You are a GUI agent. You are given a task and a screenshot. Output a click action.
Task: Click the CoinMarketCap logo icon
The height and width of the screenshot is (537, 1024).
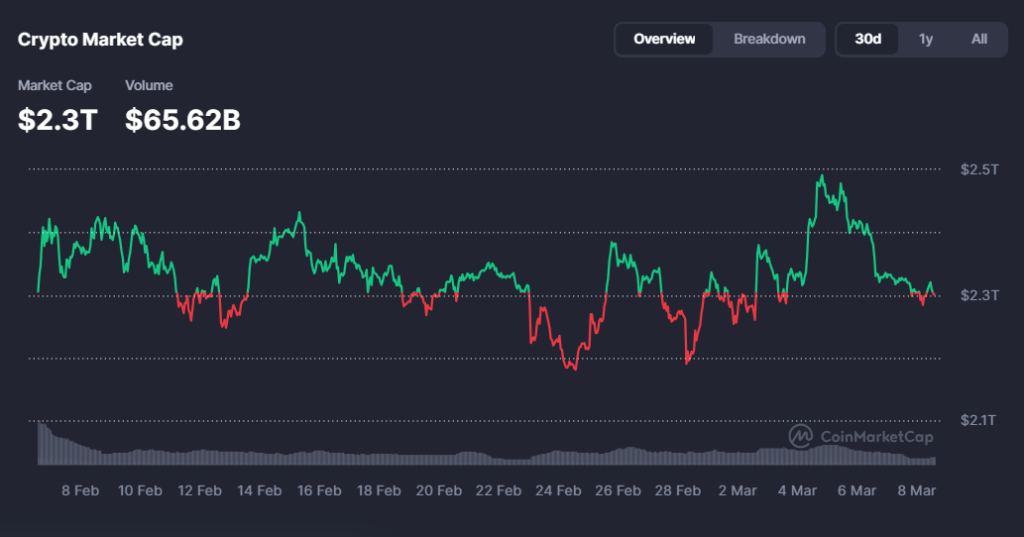(800, 437)
